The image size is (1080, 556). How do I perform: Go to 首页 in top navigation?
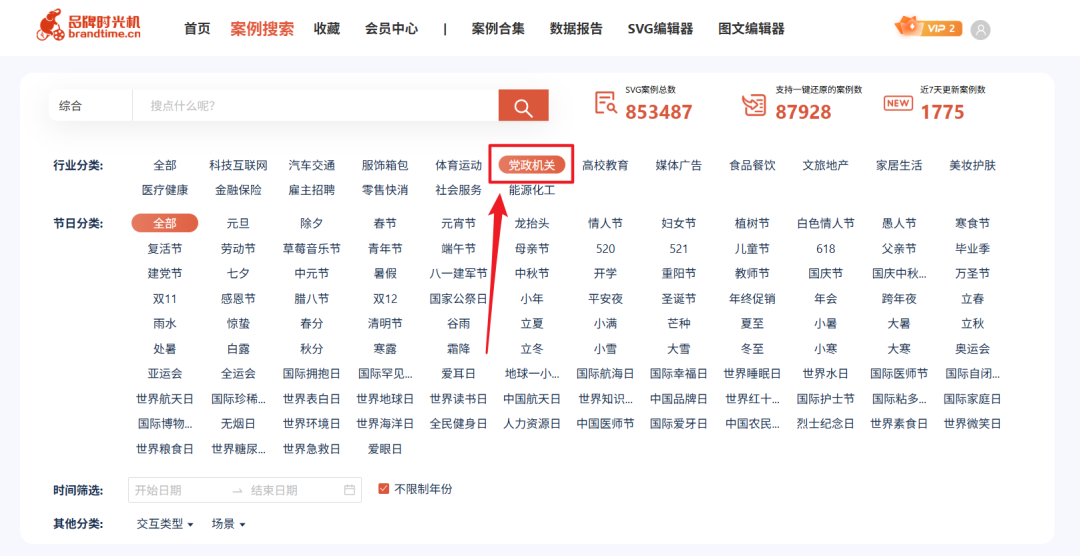click(197, 29)
